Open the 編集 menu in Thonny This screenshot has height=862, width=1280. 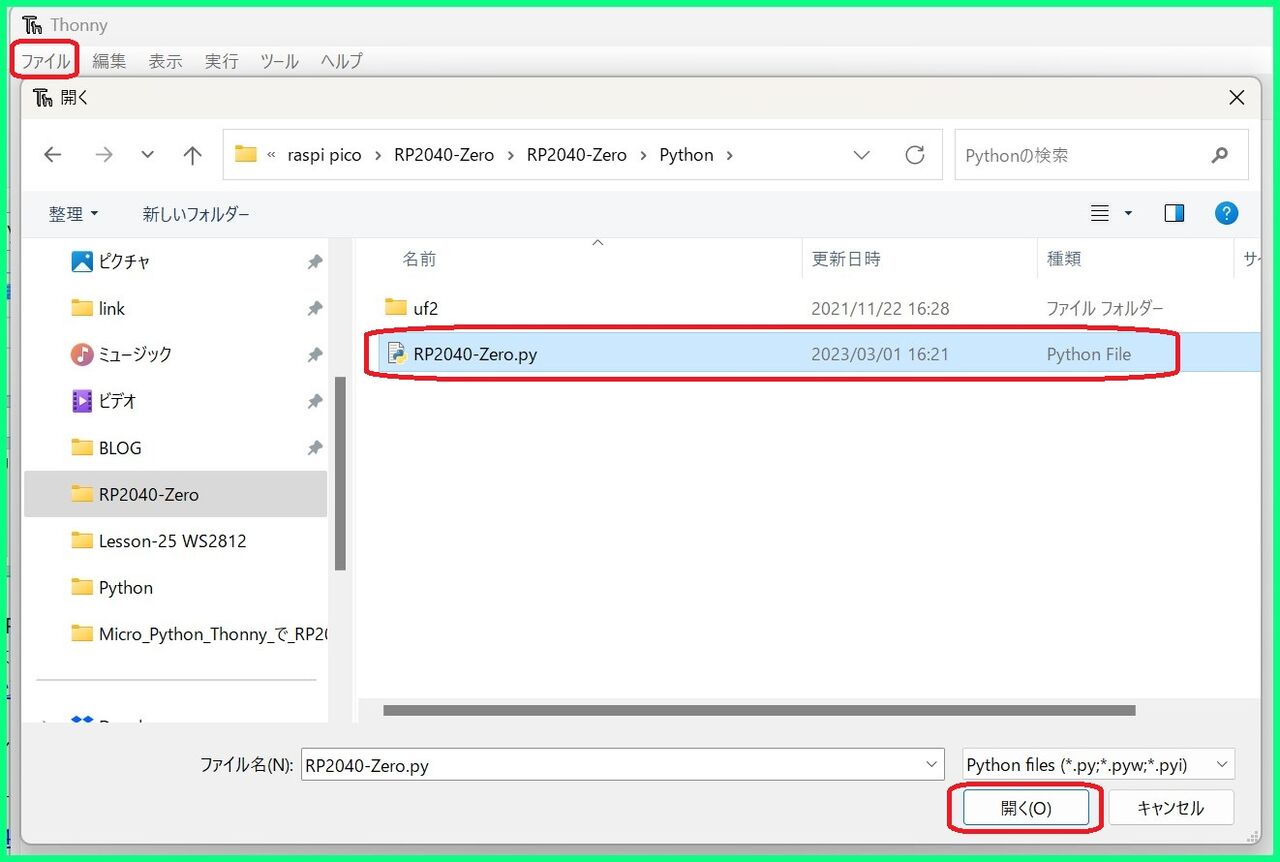[110, 61]
